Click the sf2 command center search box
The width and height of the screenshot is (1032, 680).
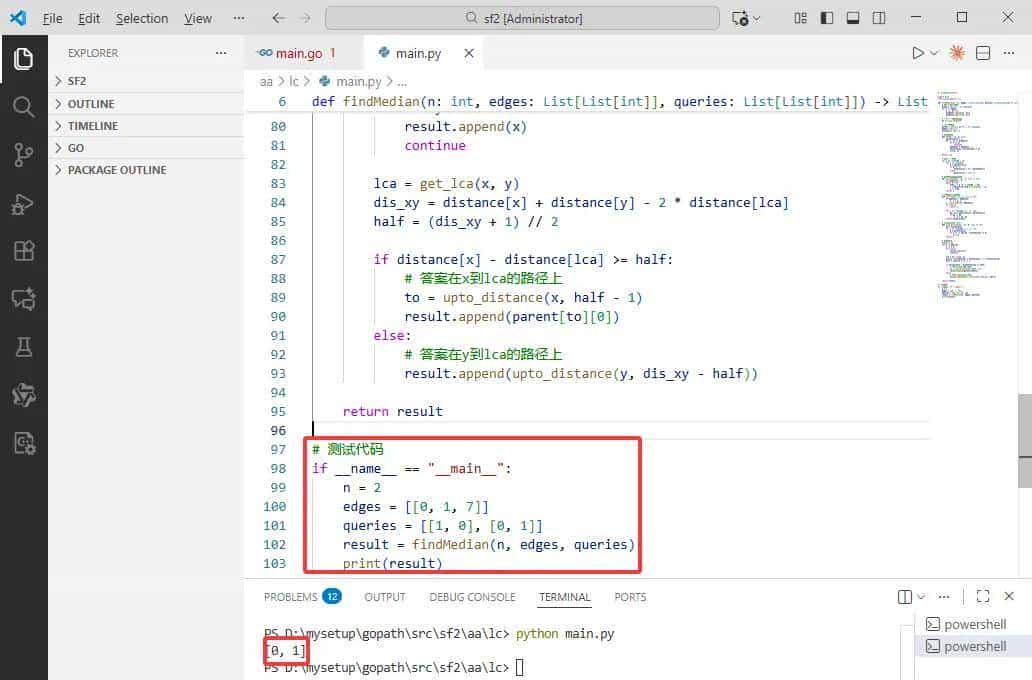tap(523, 18)
